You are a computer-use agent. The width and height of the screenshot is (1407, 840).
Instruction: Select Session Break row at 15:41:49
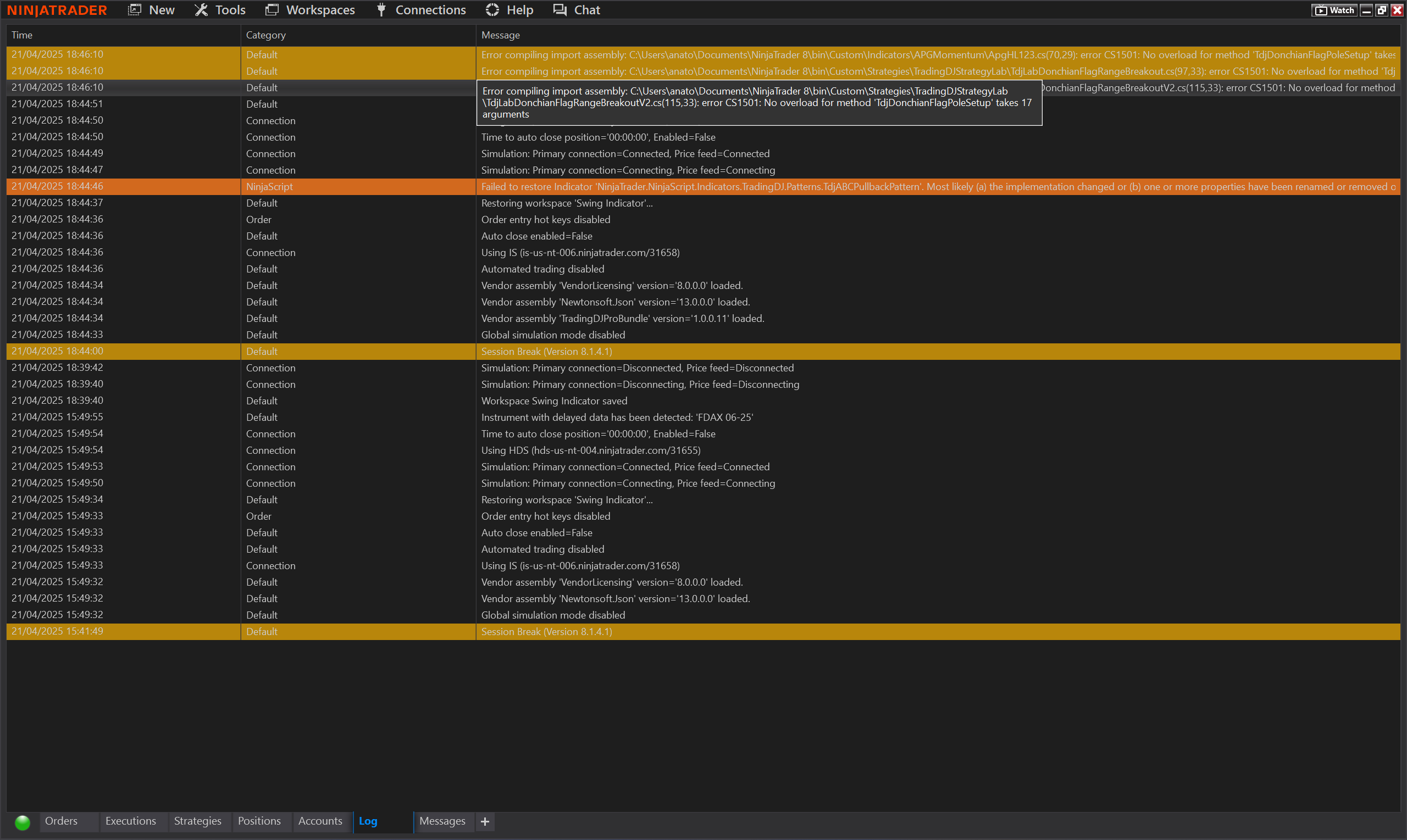[x=703, y=631]
